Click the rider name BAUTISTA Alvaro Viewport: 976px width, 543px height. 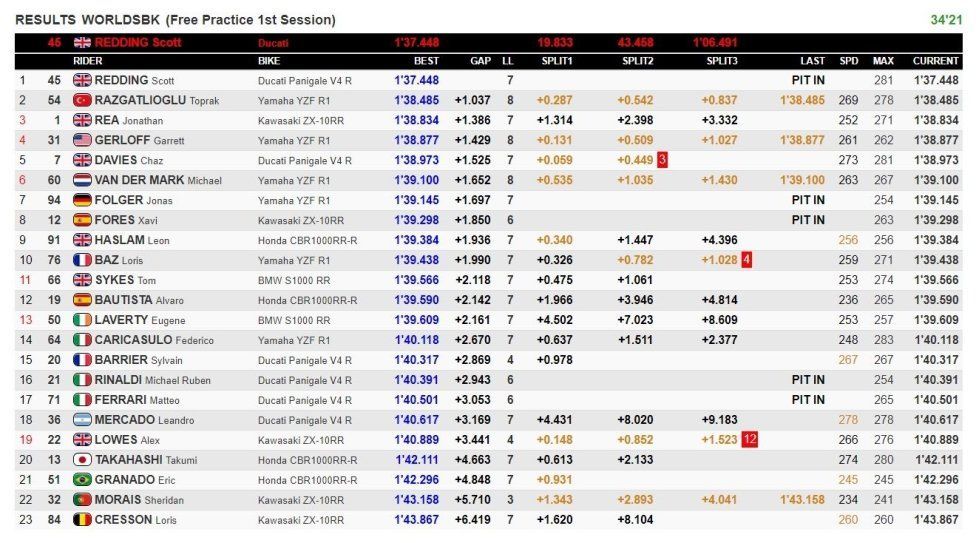pyautogui.click(x=139, y=300)
